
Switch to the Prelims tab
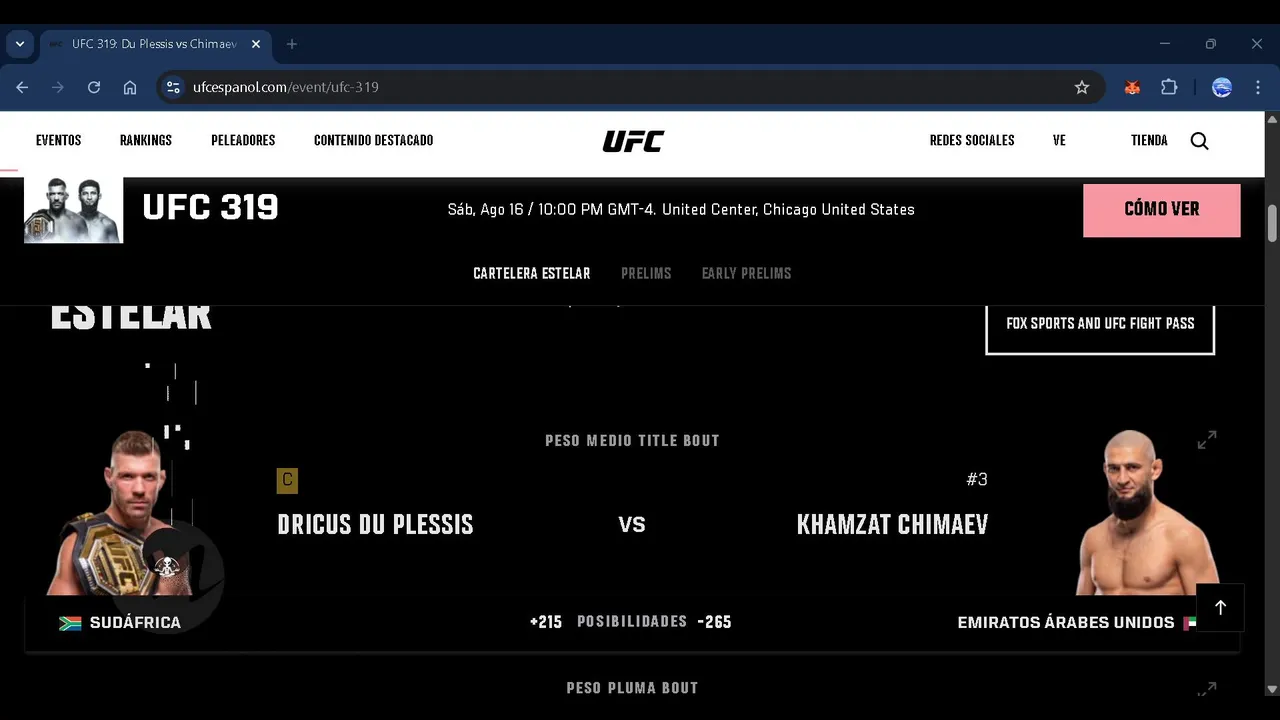point(646,273)
